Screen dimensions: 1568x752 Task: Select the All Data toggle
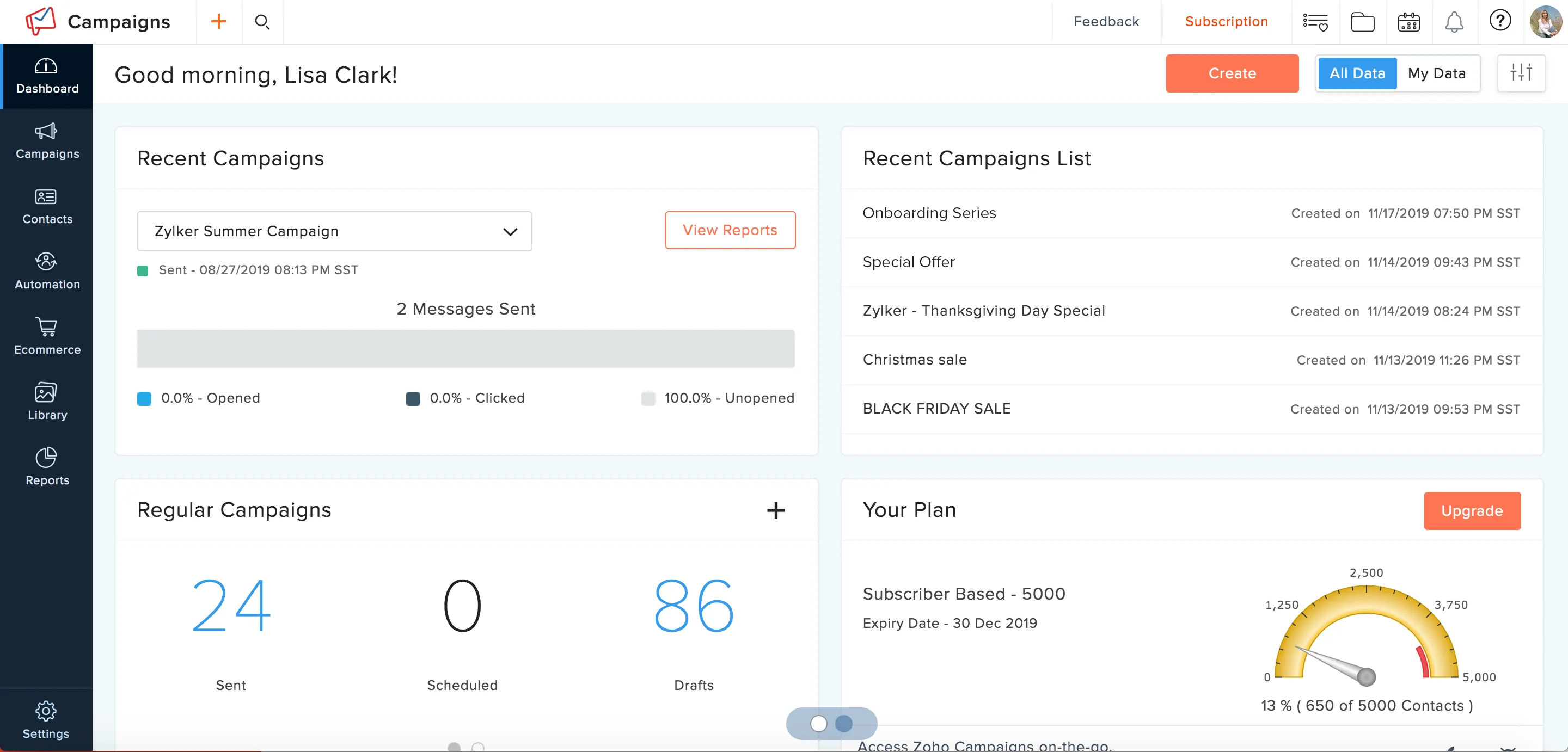click(x=1357, y=73)
